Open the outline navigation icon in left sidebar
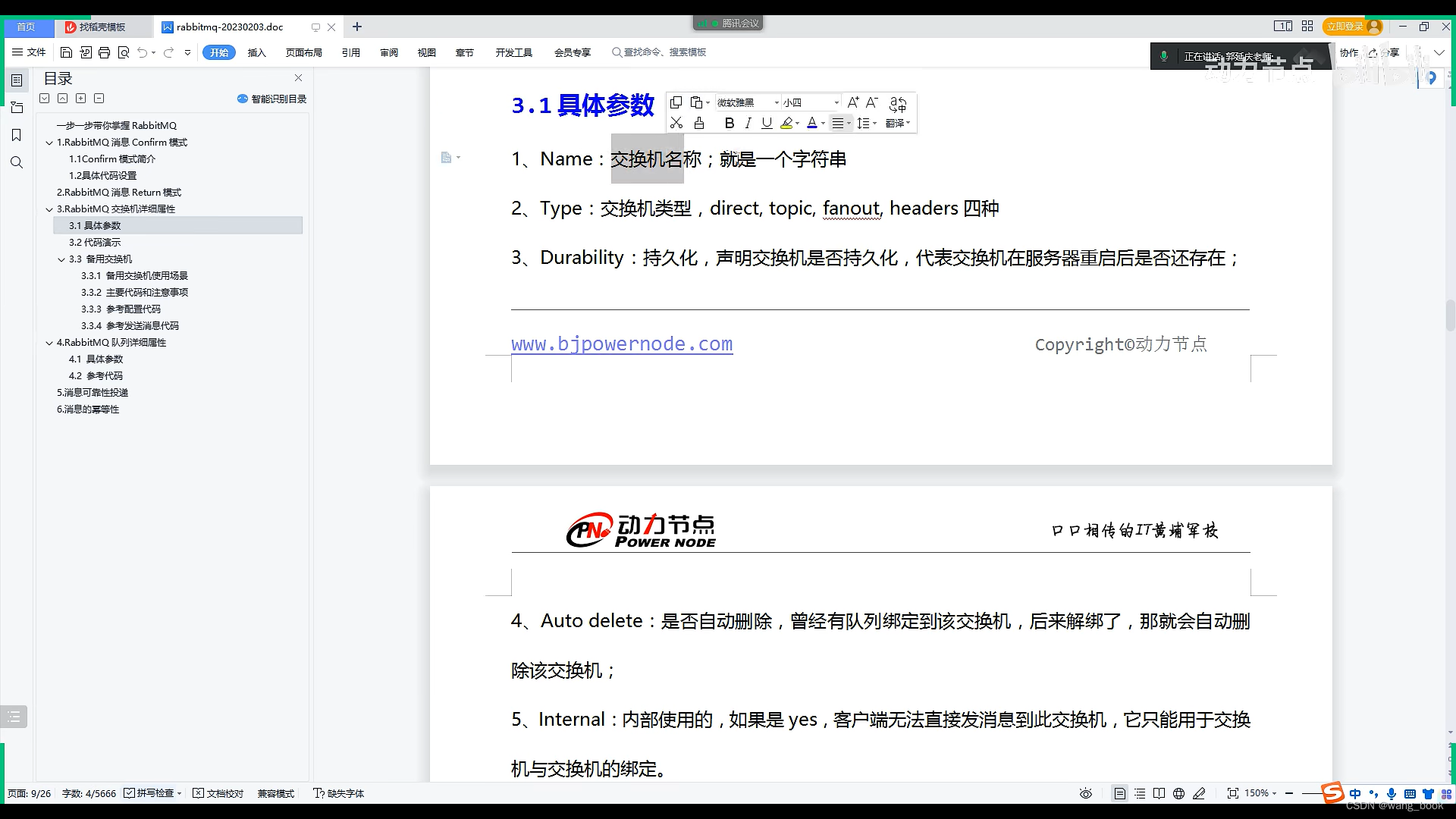 [17, 80]
